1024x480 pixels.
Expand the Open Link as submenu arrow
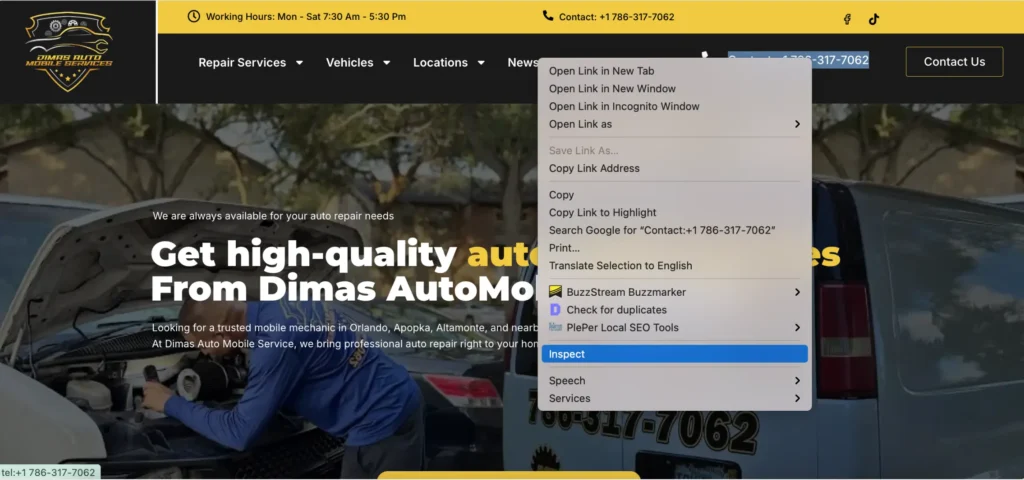point(797,124)
